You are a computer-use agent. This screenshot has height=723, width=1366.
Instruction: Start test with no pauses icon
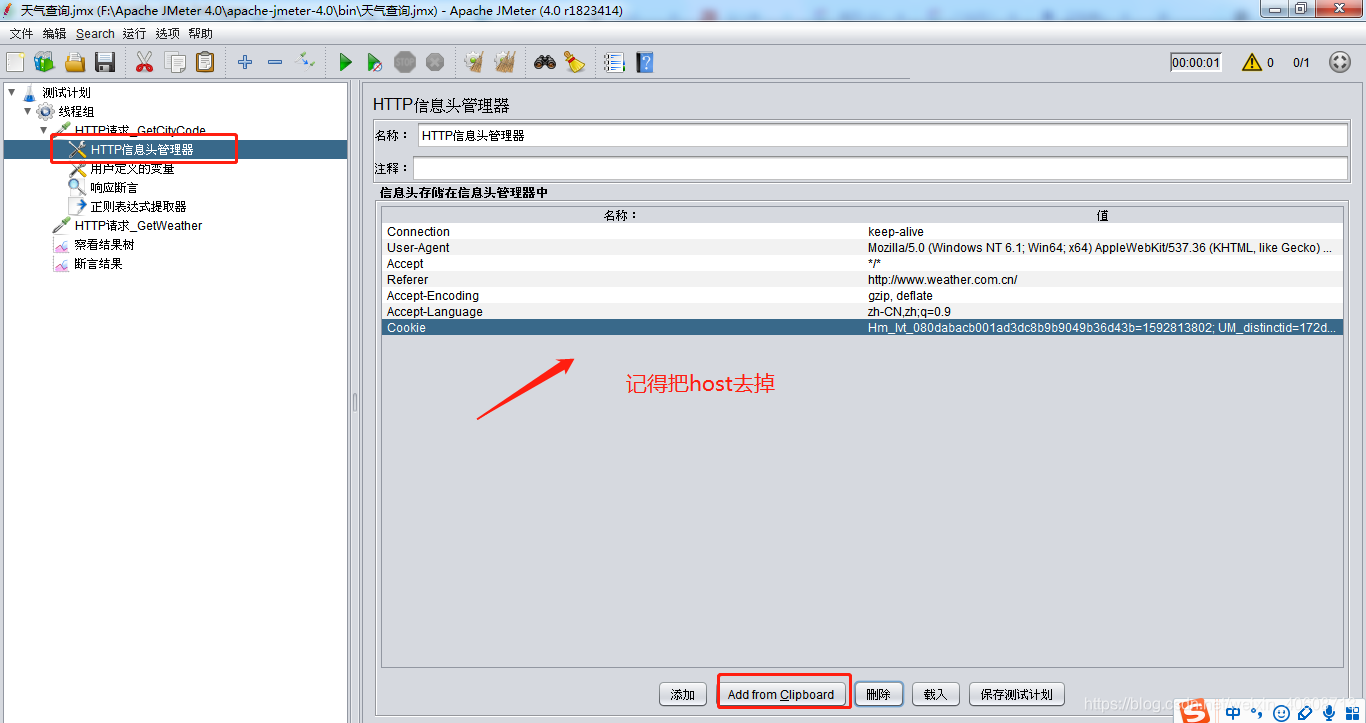pos(374,62)
